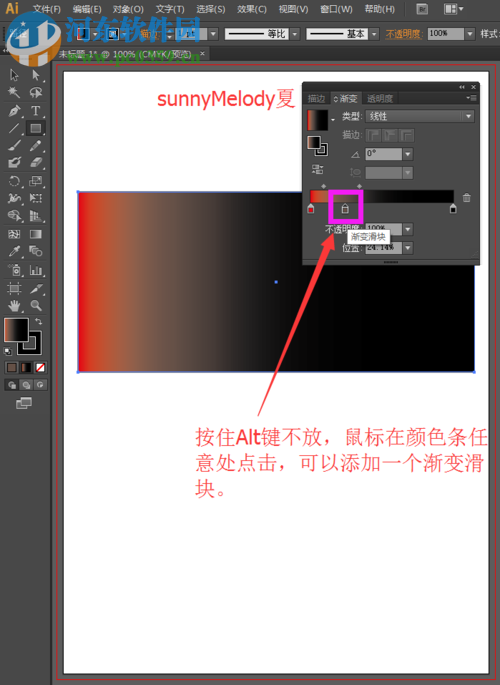The width and height of the screenshot is (500, 685).
Task: Select the Artboard tool
Action: click(14, 288)
